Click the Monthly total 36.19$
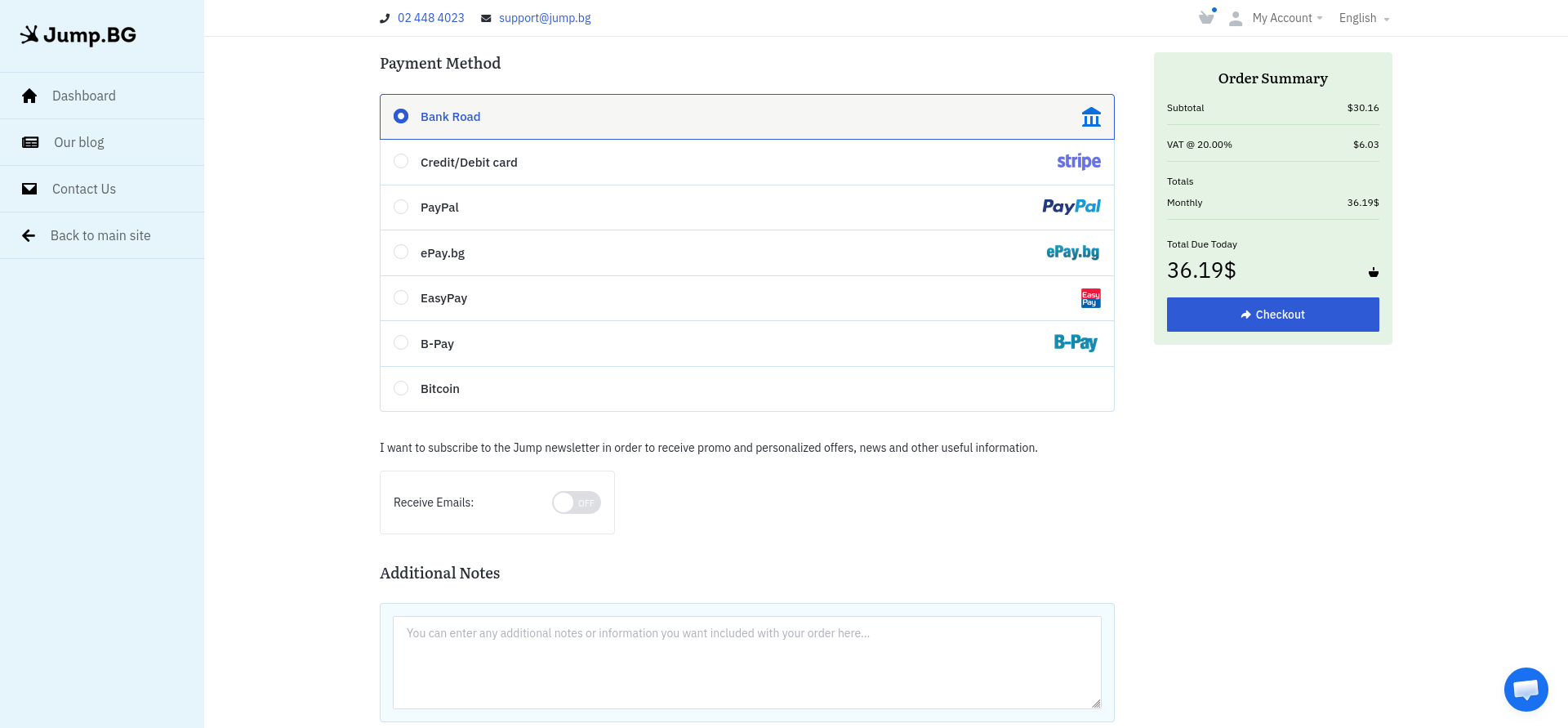Screen dimensions: 1568x728 1363,203
